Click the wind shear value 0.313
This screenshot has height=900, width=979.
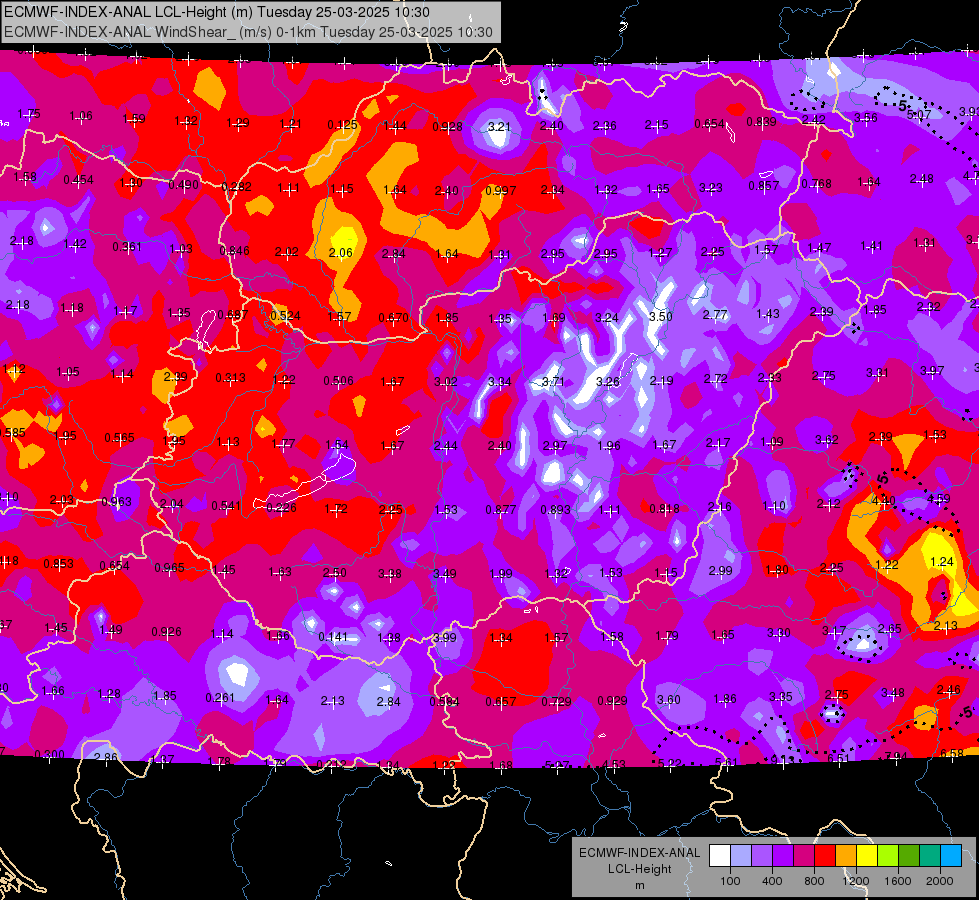[230, 378]
